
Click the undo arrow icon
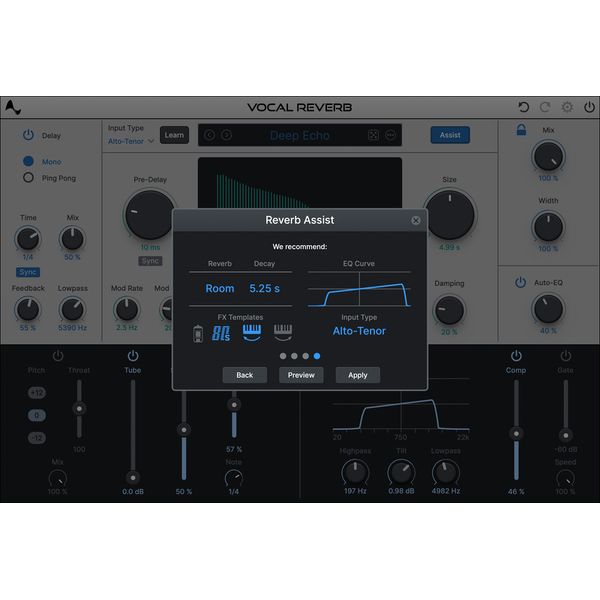(x=523, y=107)
